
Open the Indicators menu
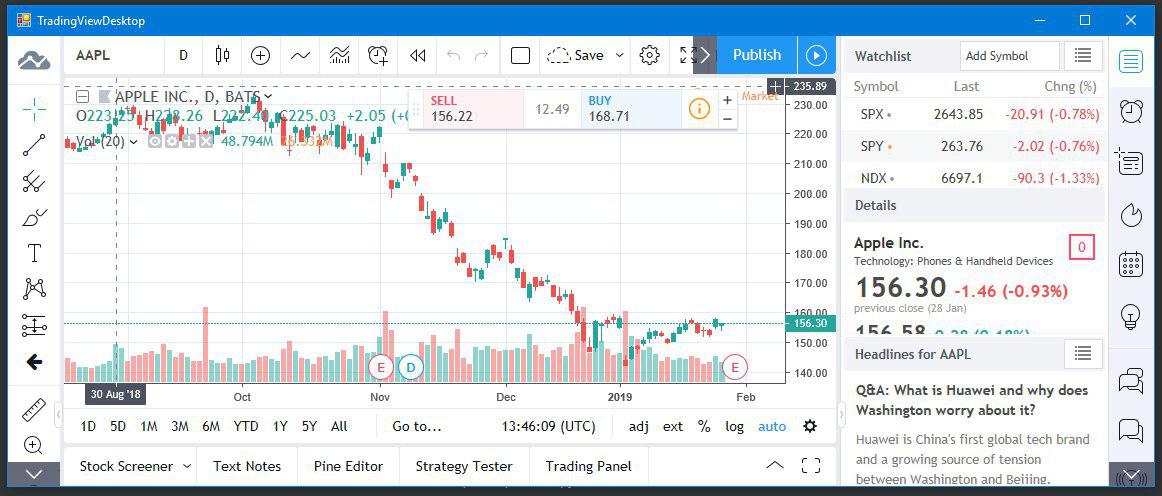point(300,55)
